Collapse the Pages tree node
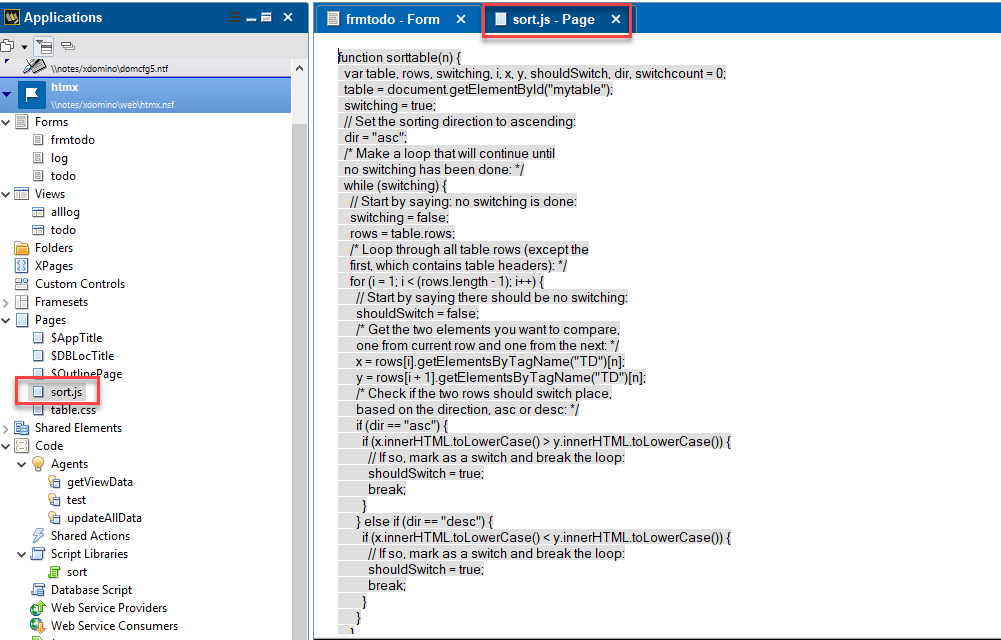Screen dimensions: 1001x640 pyautogui.click(x=6, y=320)
